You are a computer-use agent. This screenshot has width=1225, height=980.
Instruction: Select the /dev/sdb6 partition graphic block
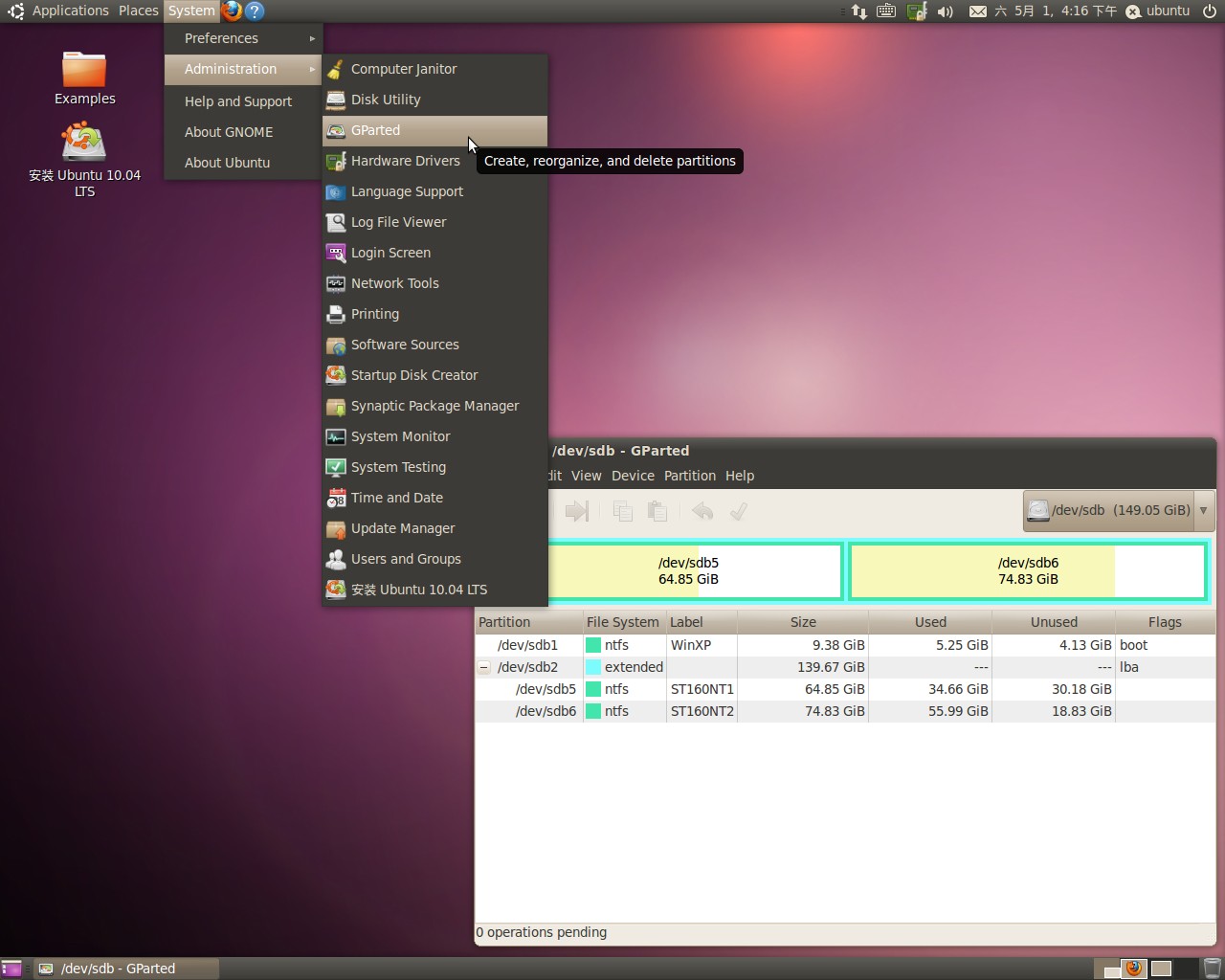click(1028, 571)
